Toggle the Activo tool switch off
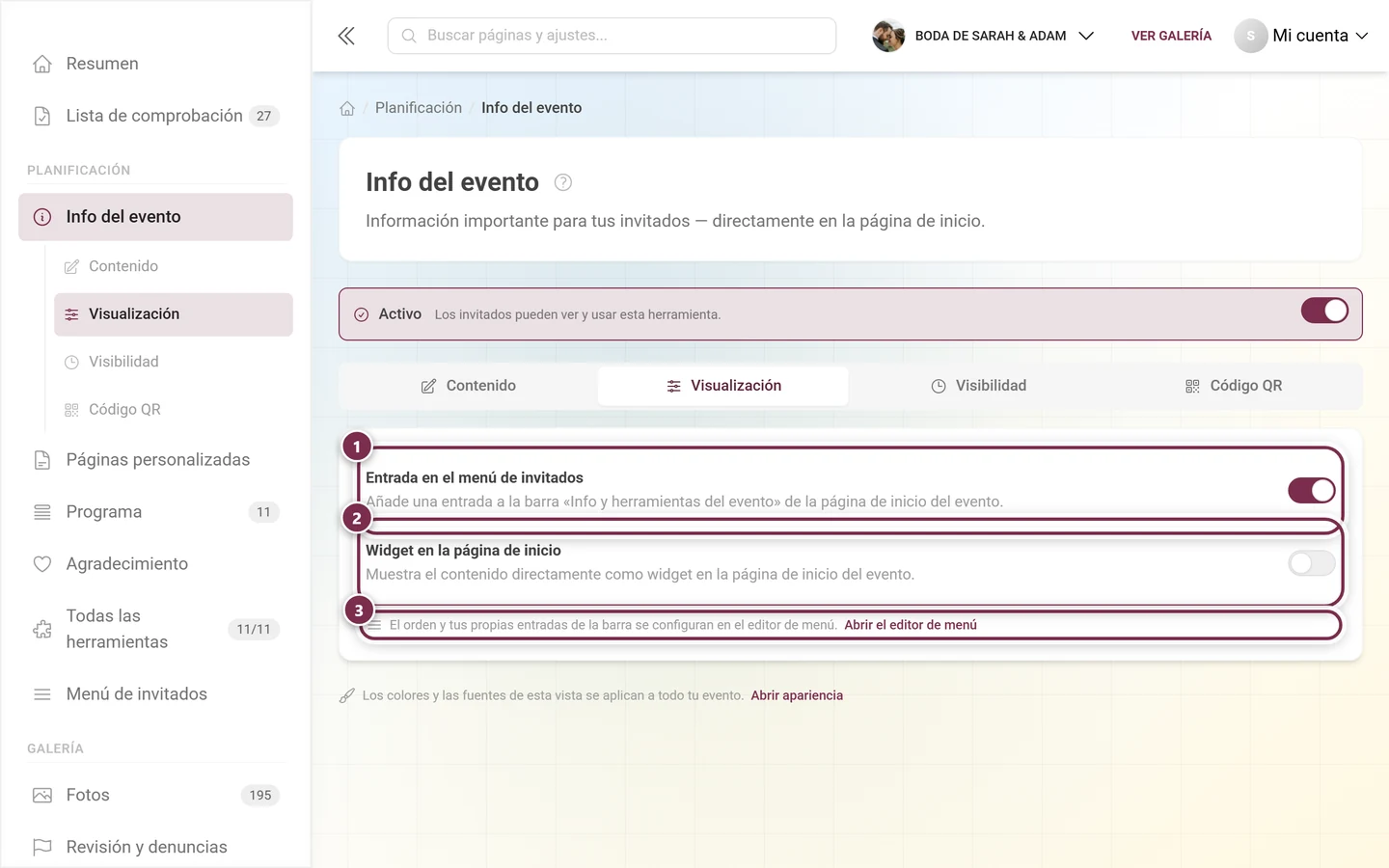Image resolution: width=1389 pixels, height=868 pixels. pyautogui.click(x=1324, y=311)
